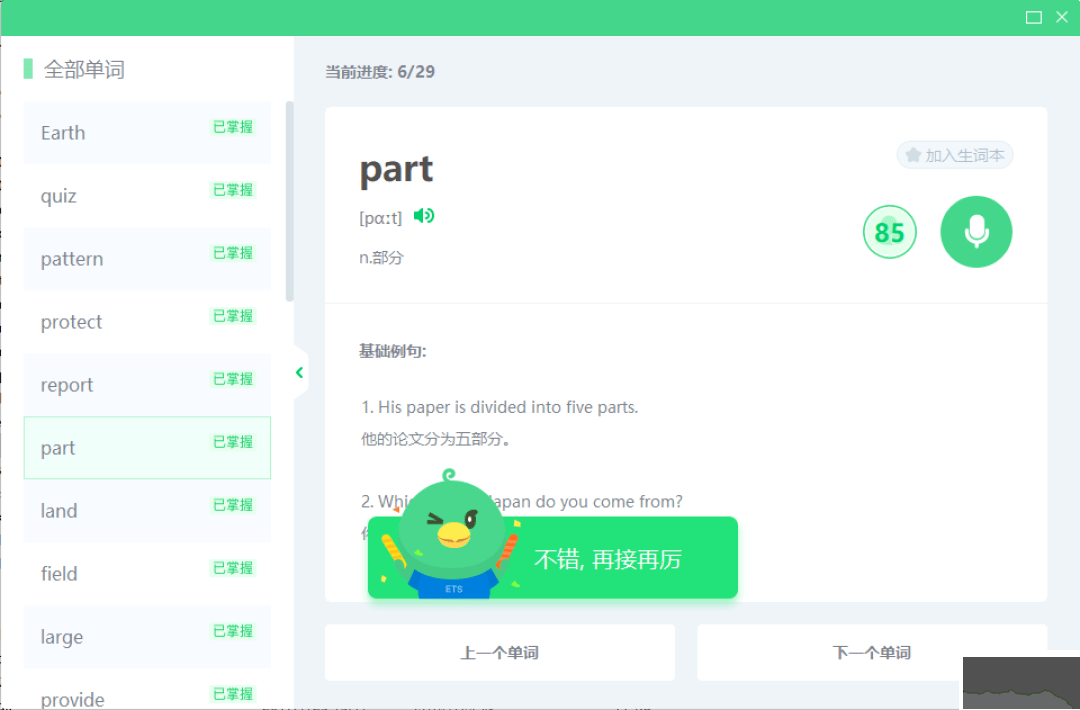Screen dimensions: 1080x710
Task: Toggle mastered status for field
Action: (233, 568)
